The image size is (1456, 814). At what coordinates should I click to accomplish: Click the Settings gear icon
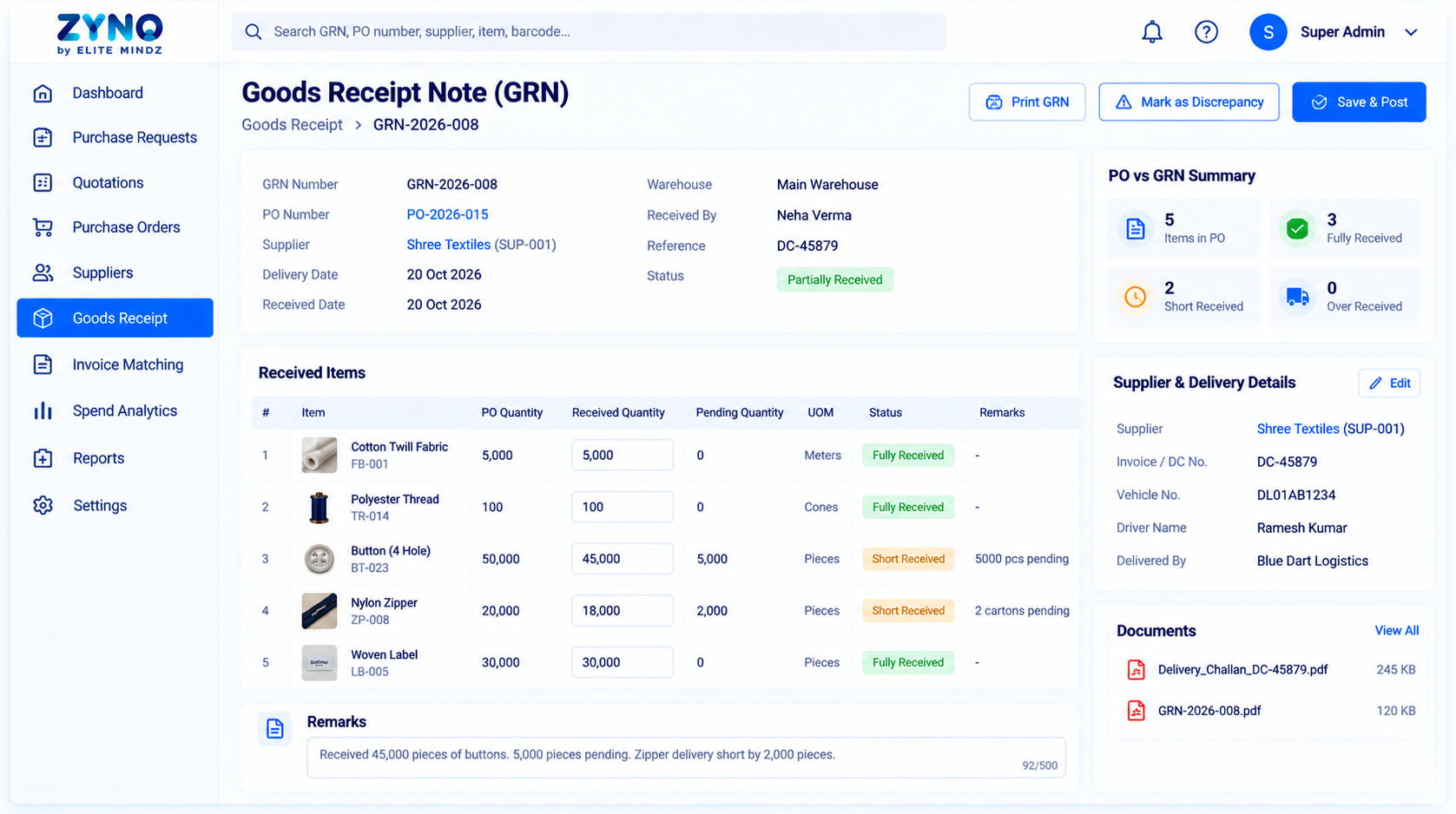(x=43, y=505)
